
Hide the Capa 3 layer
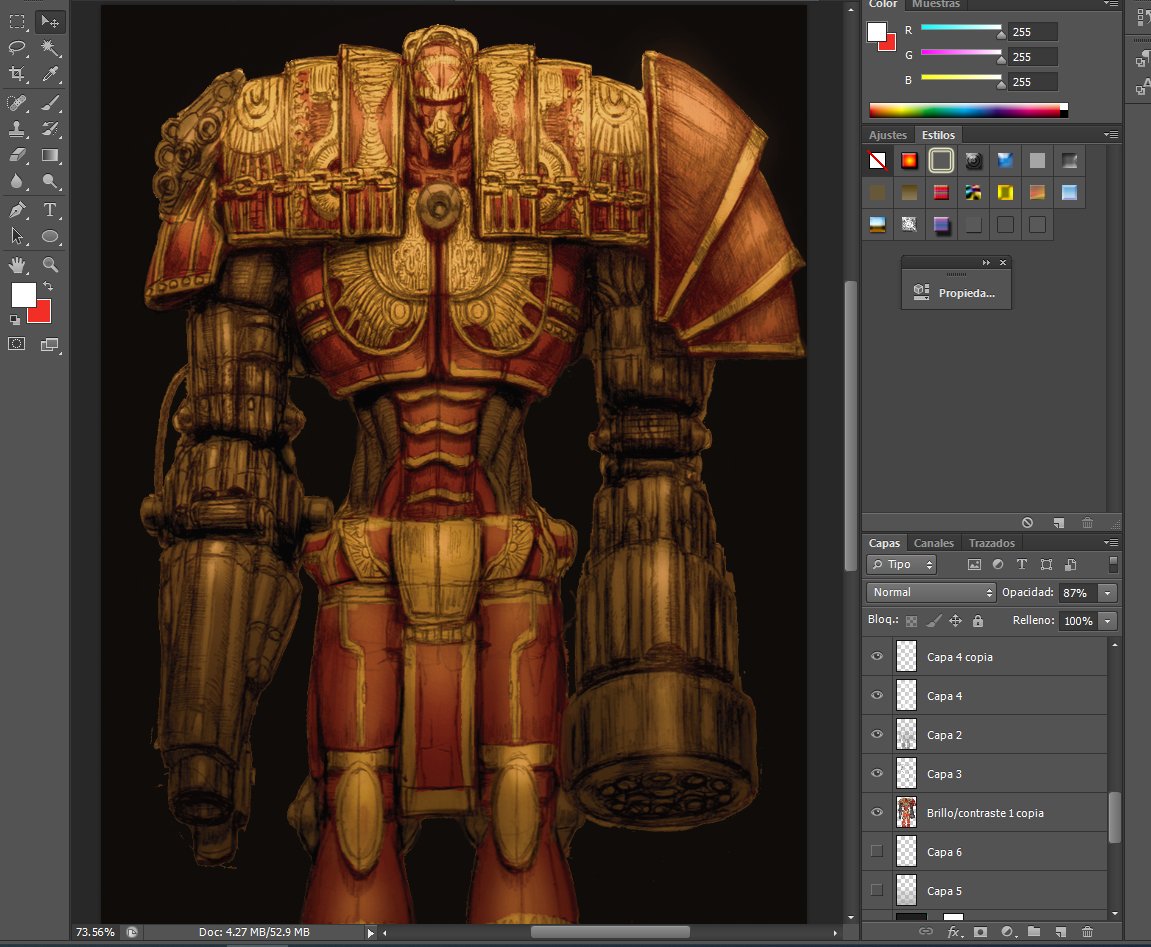click(x=876, y=773)
